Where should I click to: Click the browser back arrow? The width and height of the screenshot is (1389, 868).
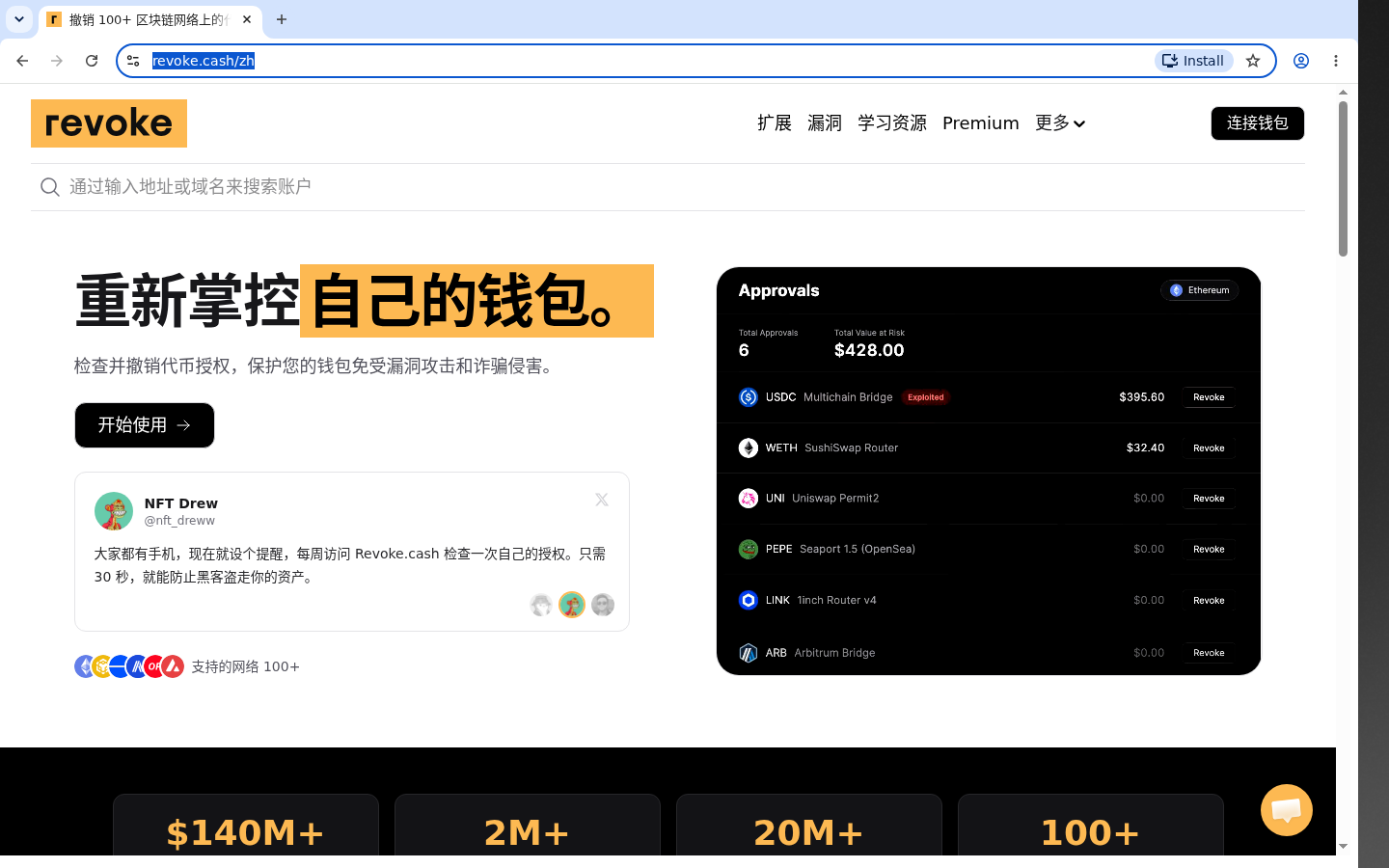(x=22, y=61)
